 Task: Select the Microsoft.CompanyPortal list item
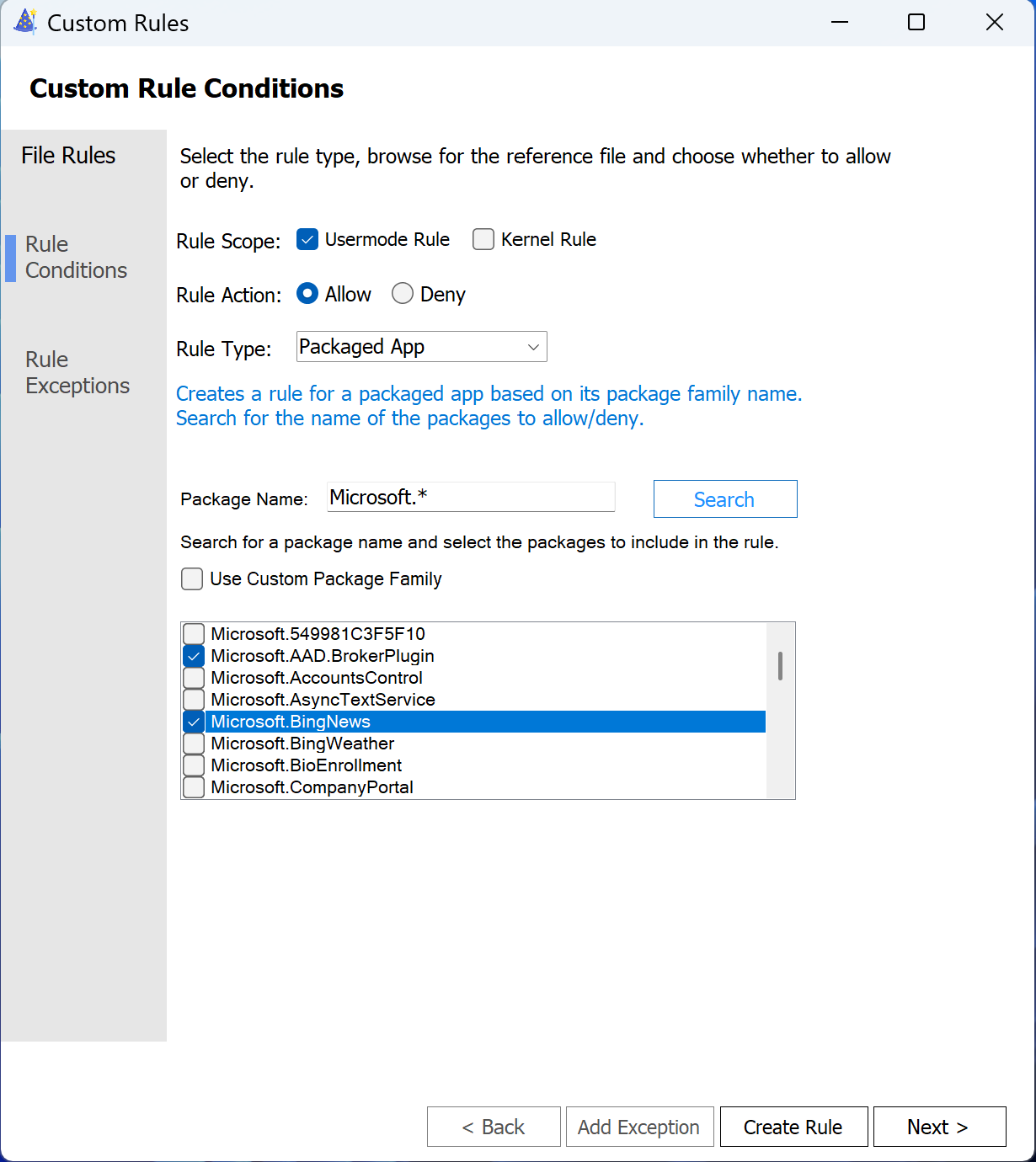[x=312, y=787]
